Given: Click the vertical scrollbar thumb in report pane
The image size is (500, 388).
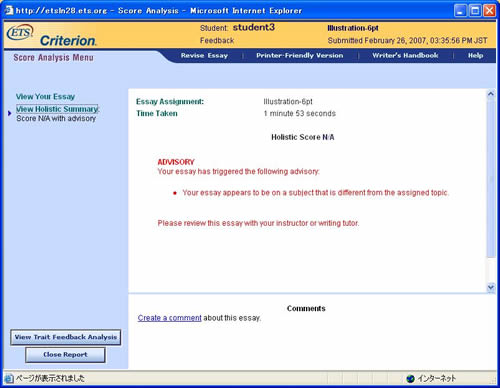Looking at the screenshot, I should tap(491, 178).
